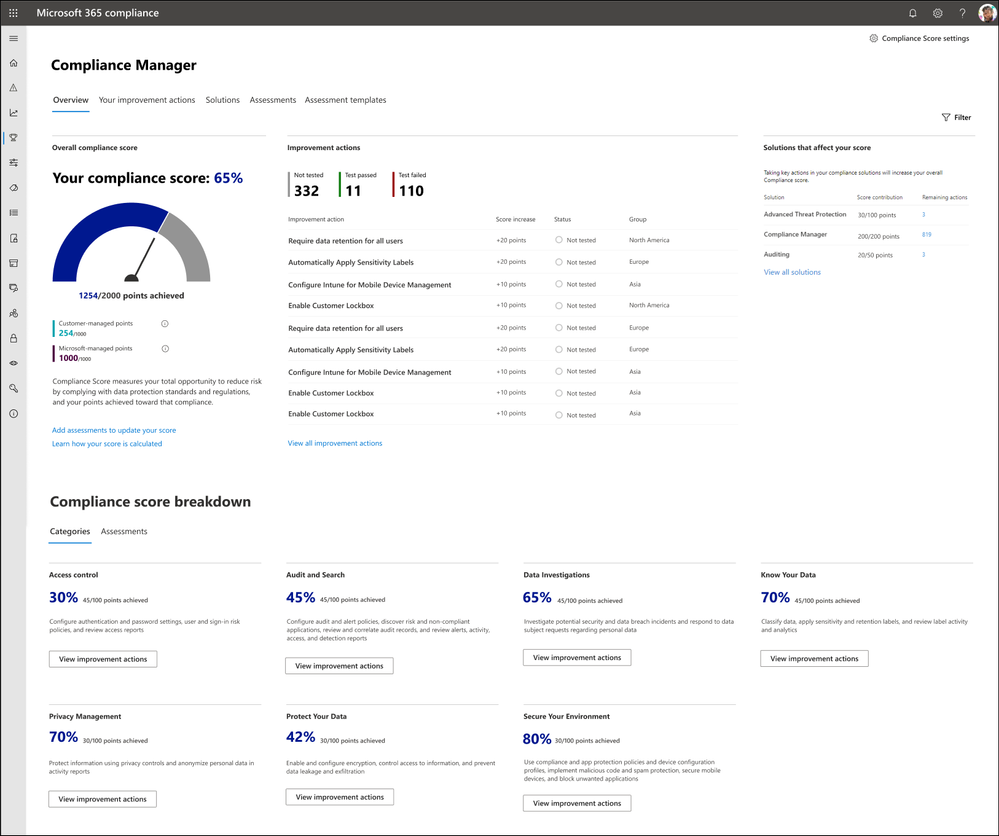View improvement actions for Data Investigations

click(577, 658)
